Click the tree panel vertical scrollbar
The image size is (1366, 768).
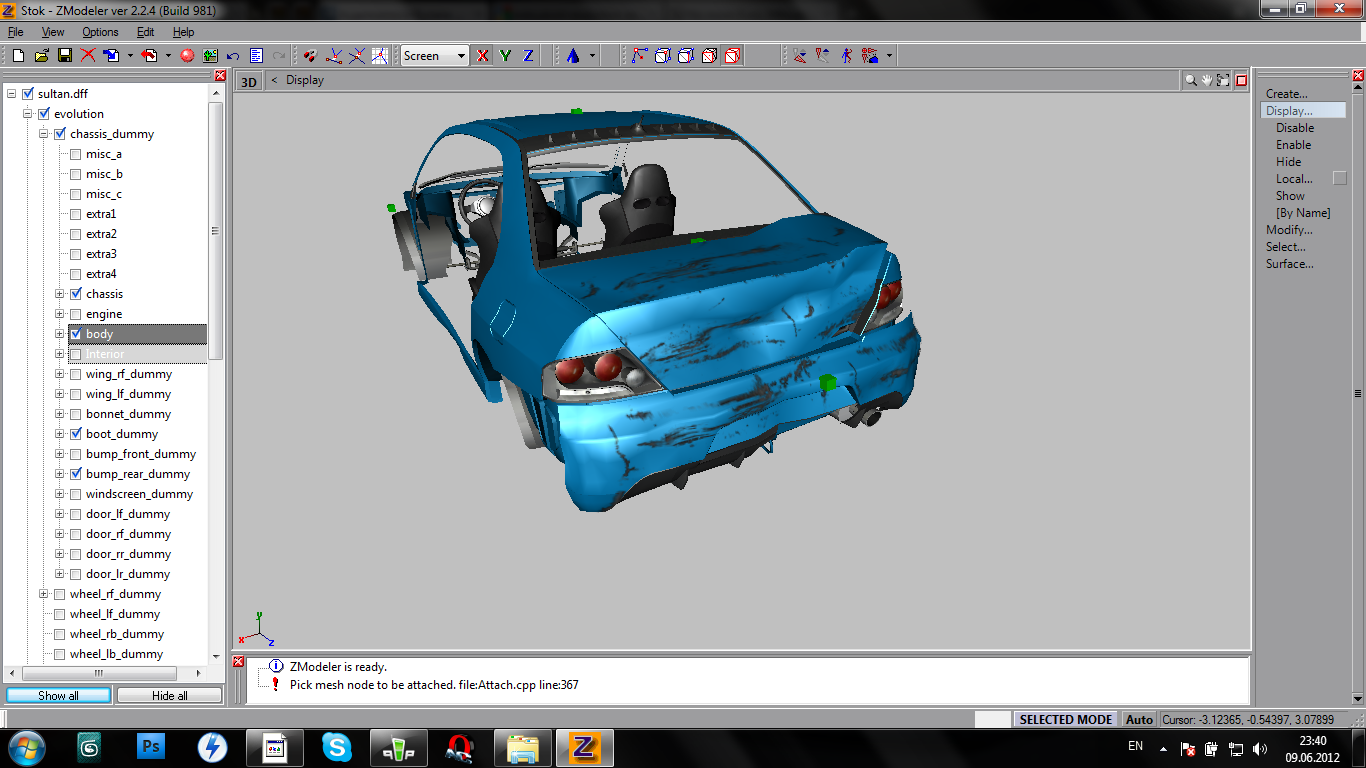pos(215,230)
